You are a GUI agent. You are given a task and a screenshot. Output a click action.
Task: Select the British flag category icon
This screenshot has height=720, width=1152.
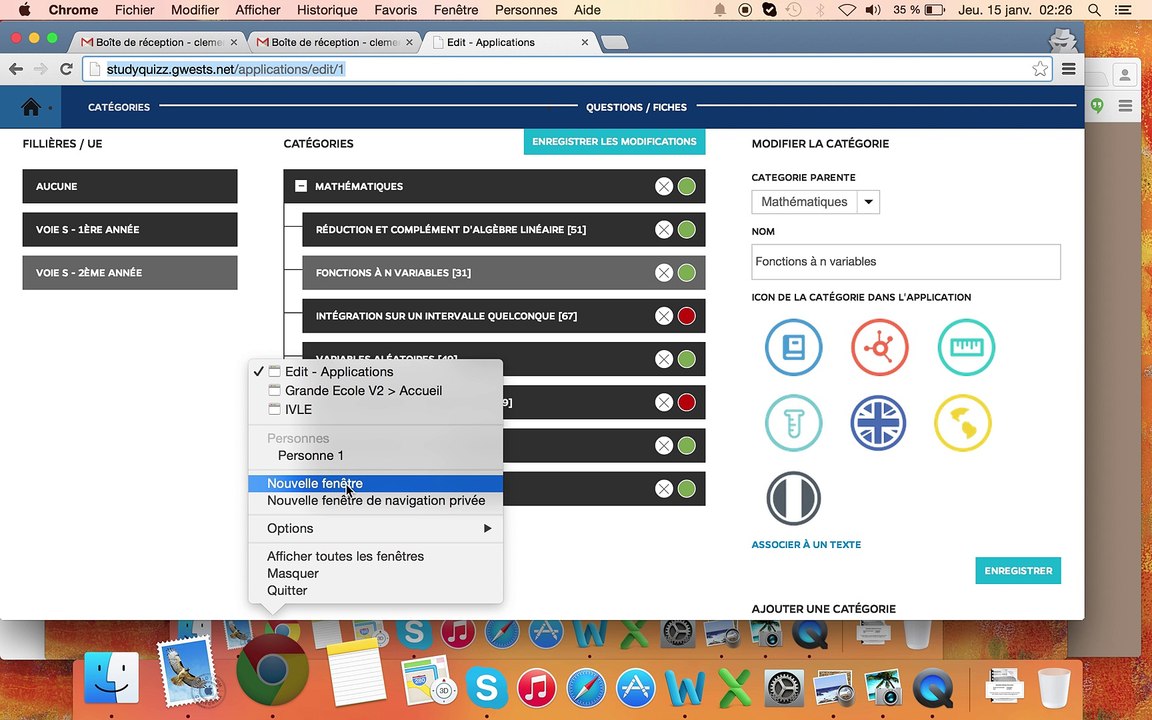point(878,422)
